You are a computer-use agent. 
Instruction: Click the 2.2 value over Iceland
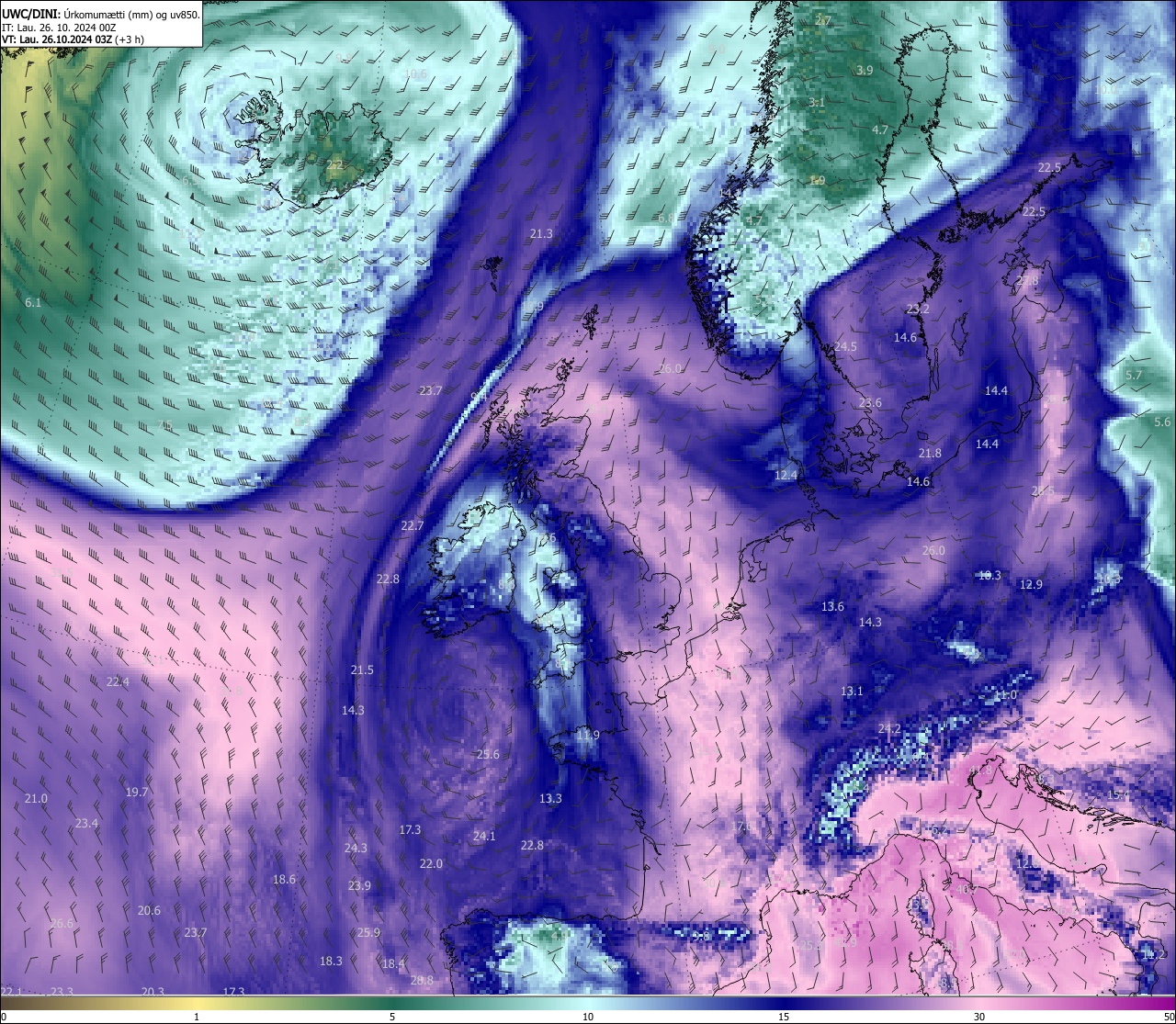coord(334,165)
